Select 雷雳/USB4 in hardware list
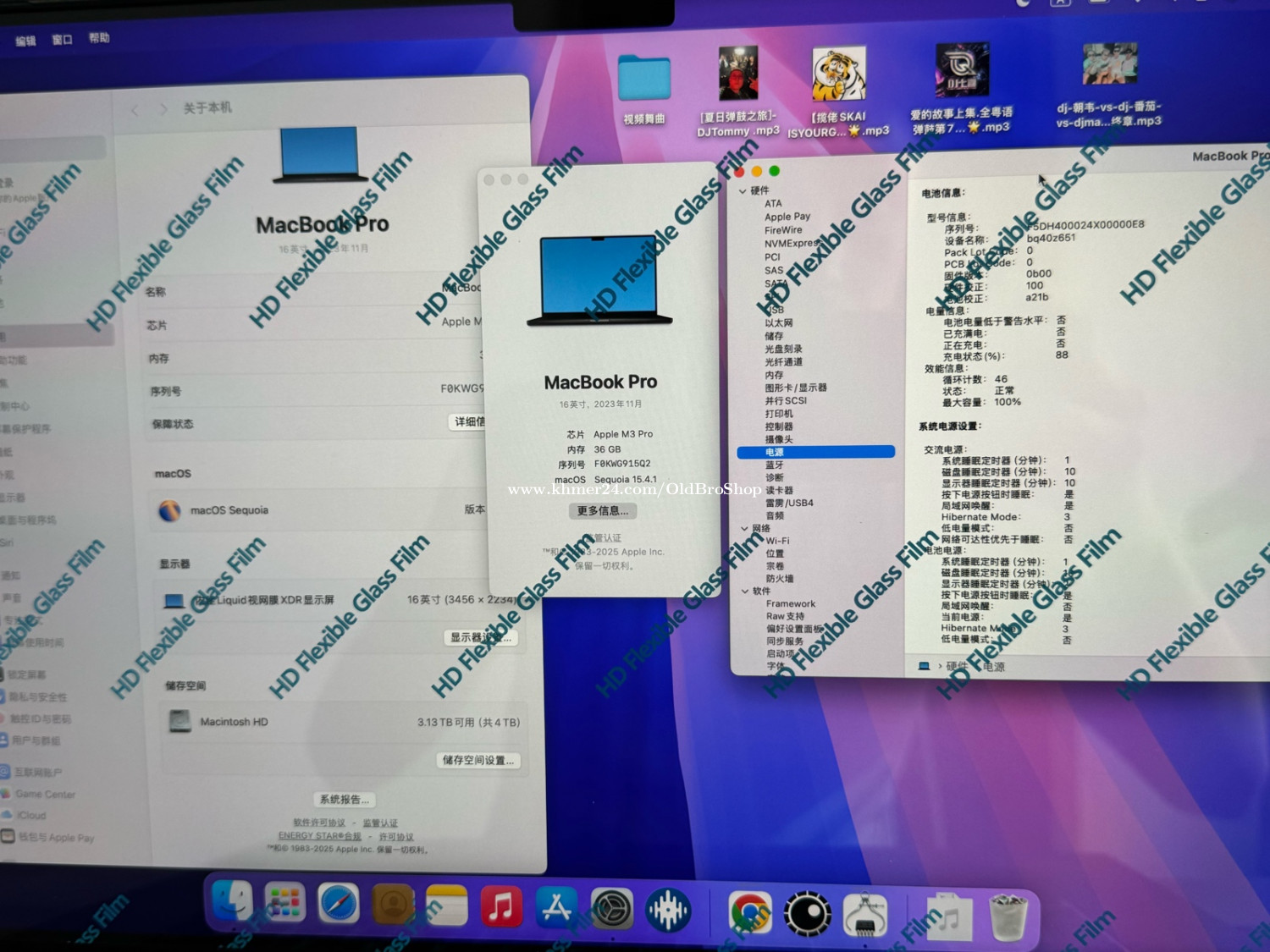This screenshot has width=1270, height=952. (789, 503)
